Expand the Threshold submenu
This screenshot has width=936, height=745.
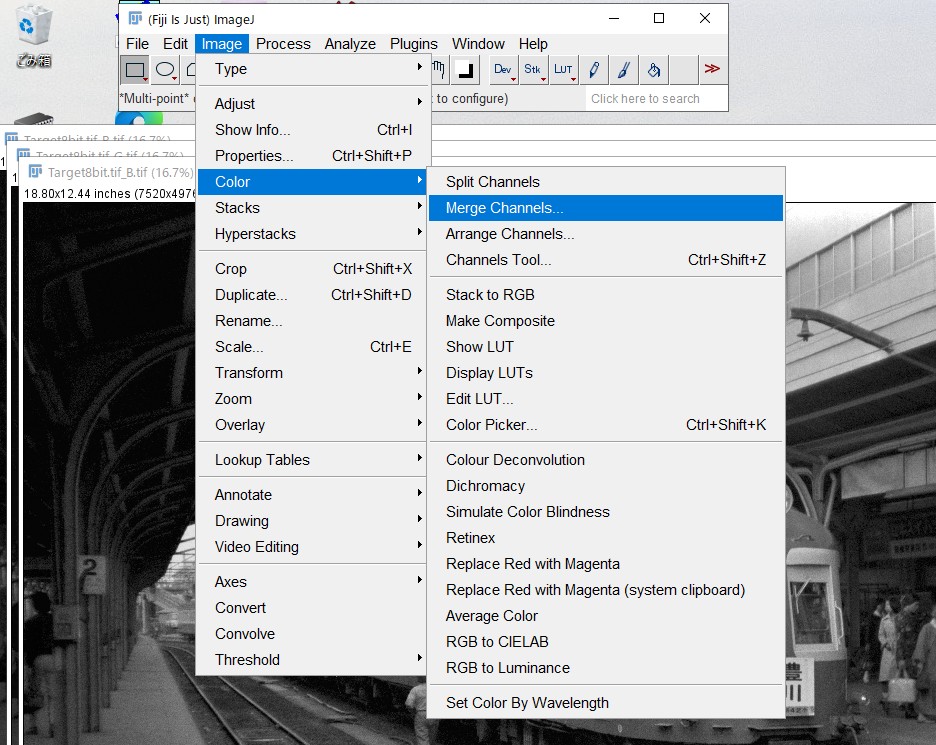tap(311, 660)
